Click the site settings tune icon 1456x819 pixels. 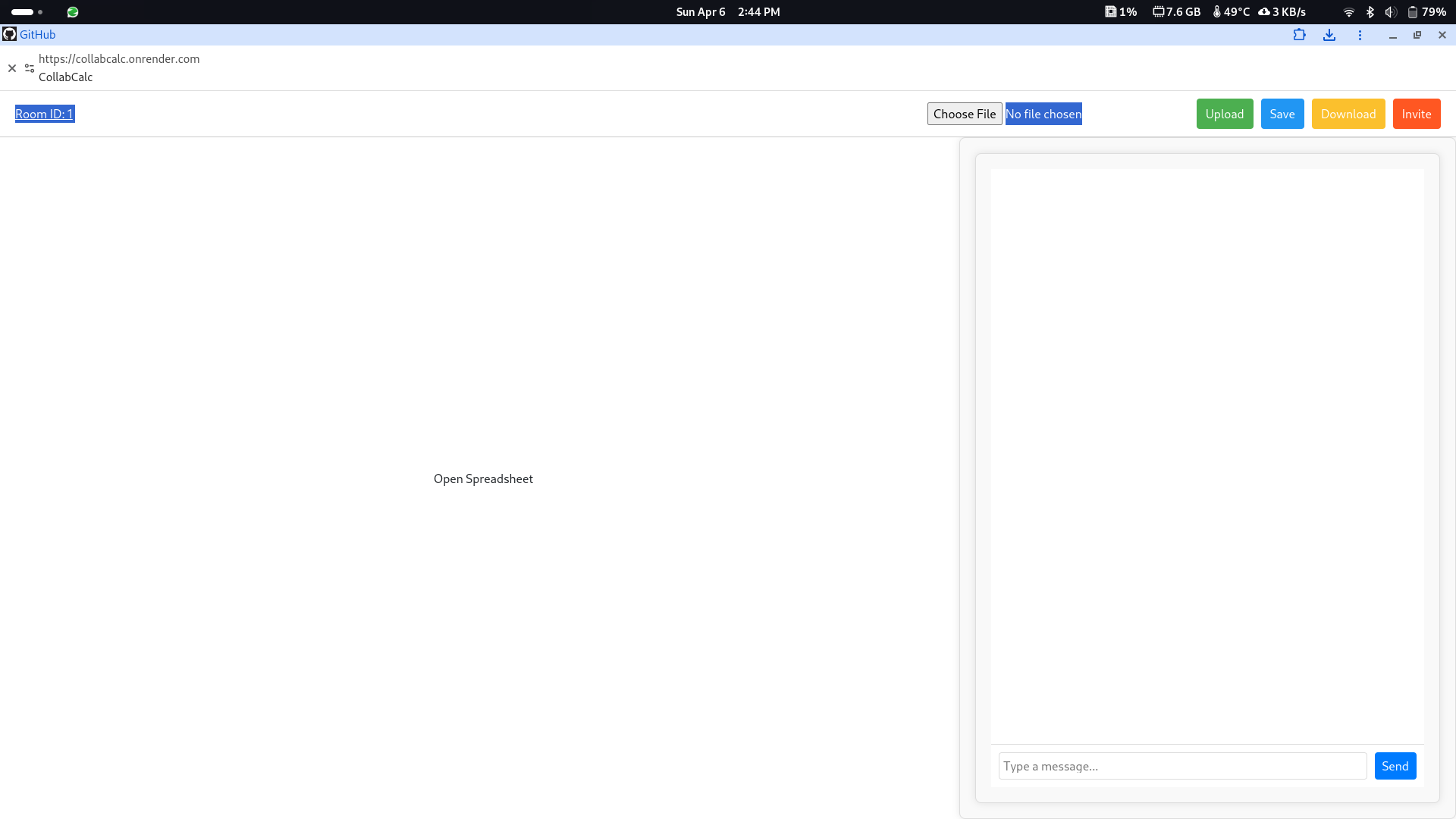tap(30, 68)
